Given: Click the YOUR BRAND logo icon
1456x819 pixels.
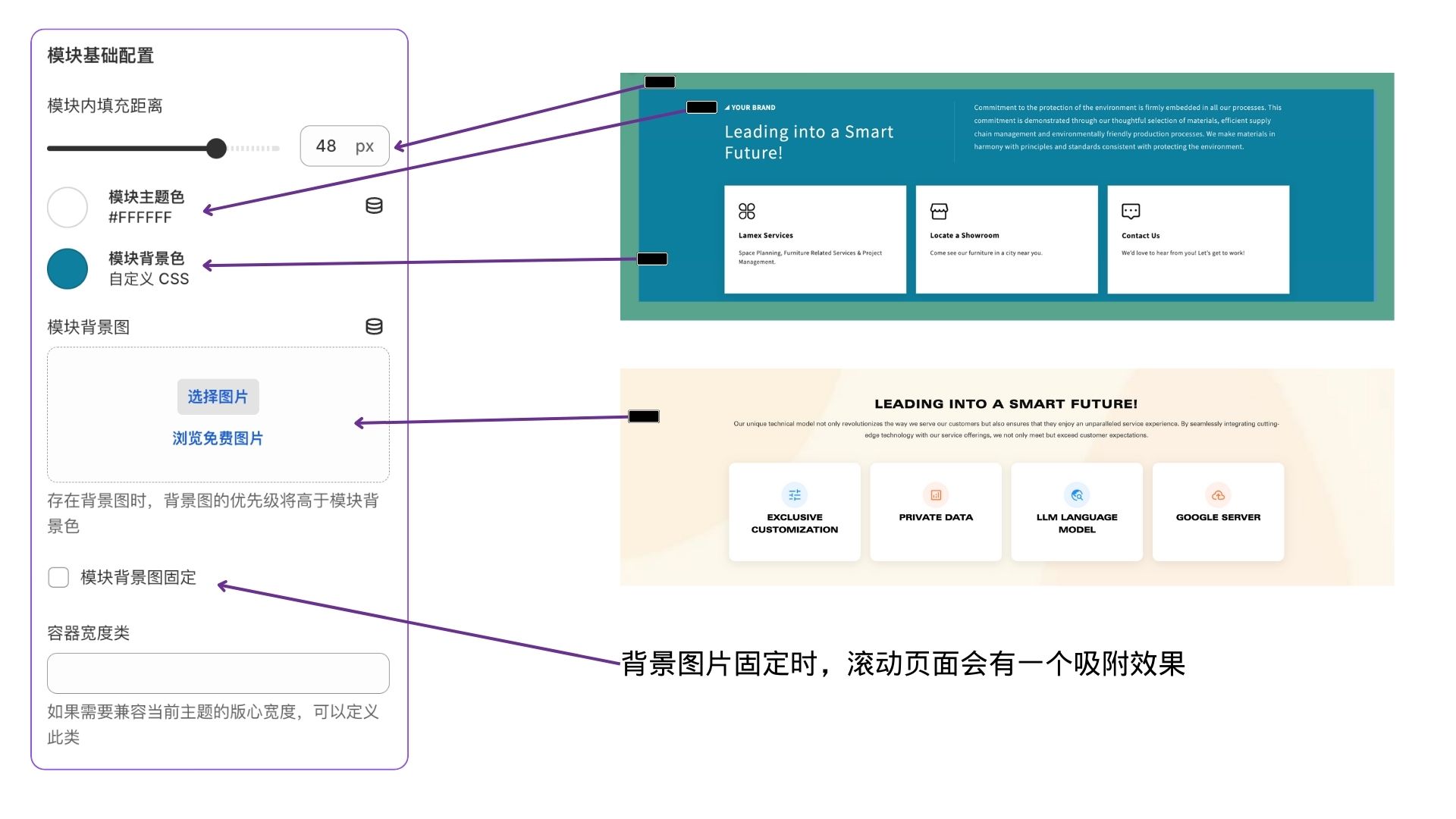Looking at the screenshot, I should point(729,107).
